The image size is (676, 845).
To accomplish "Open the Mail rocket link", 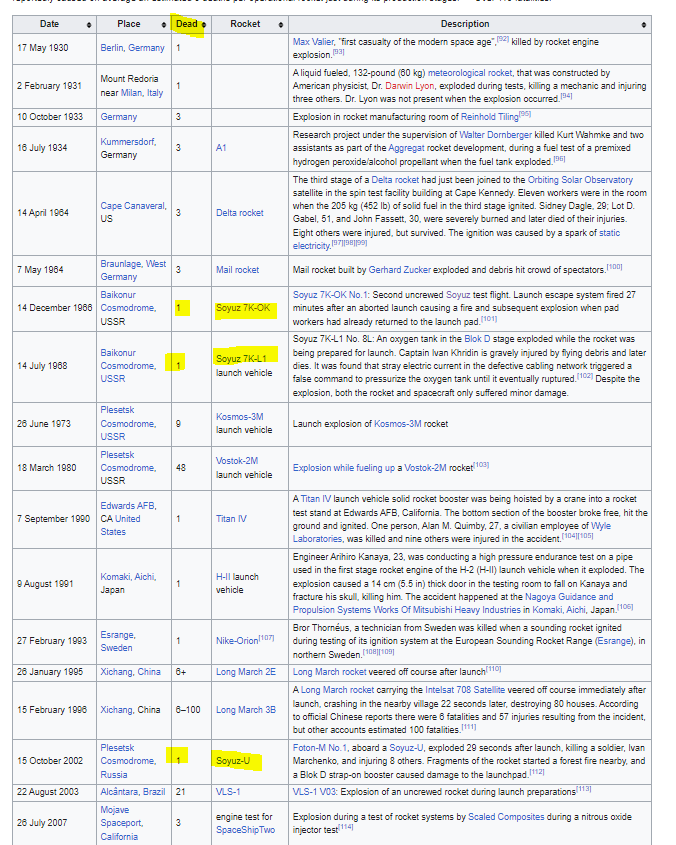I will pyautogui.click(x=237, y=270).
